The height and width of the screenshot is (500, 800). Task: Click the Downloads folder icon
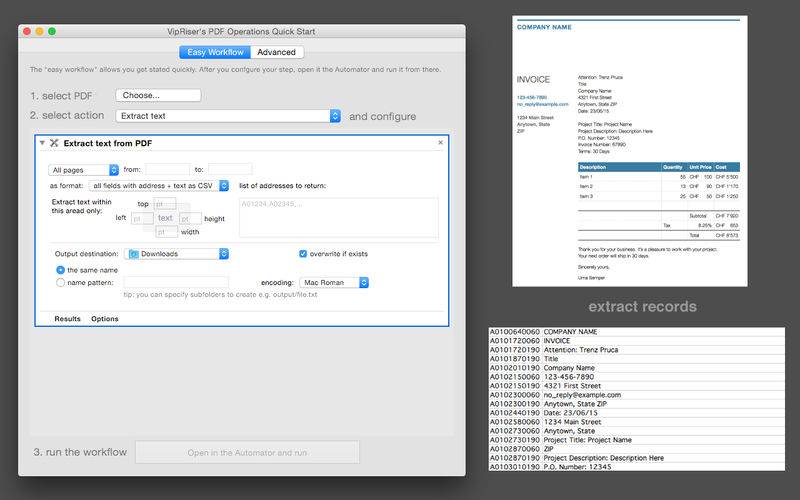point(134,254)
